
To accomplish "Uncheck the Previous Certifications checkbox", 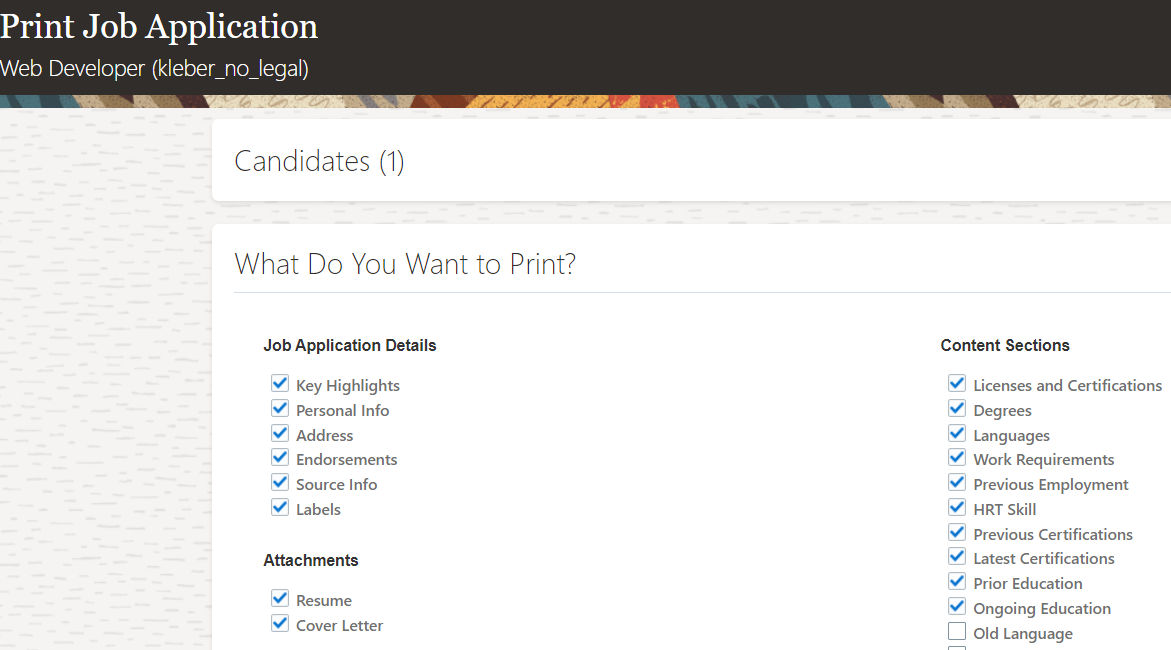I will [957, 533].
